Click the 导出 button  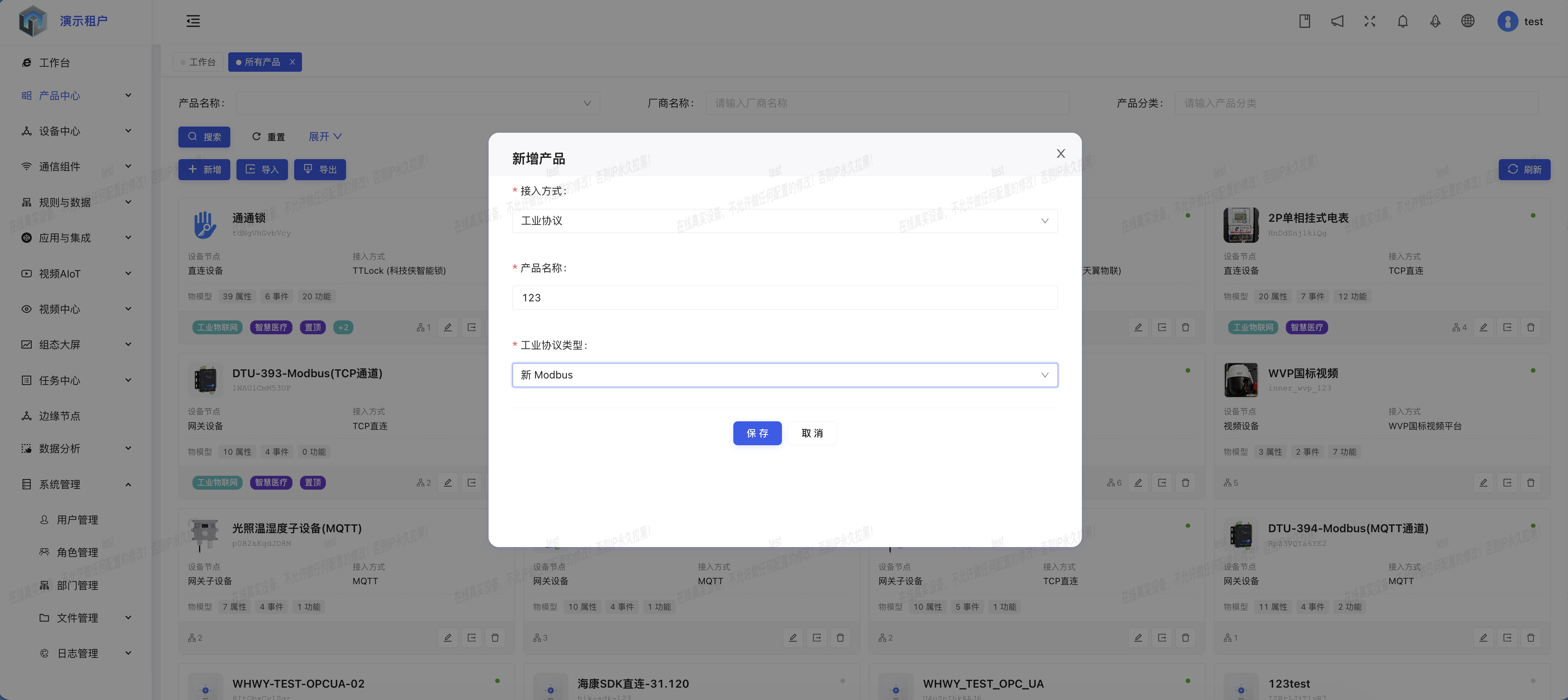point(320,169)
